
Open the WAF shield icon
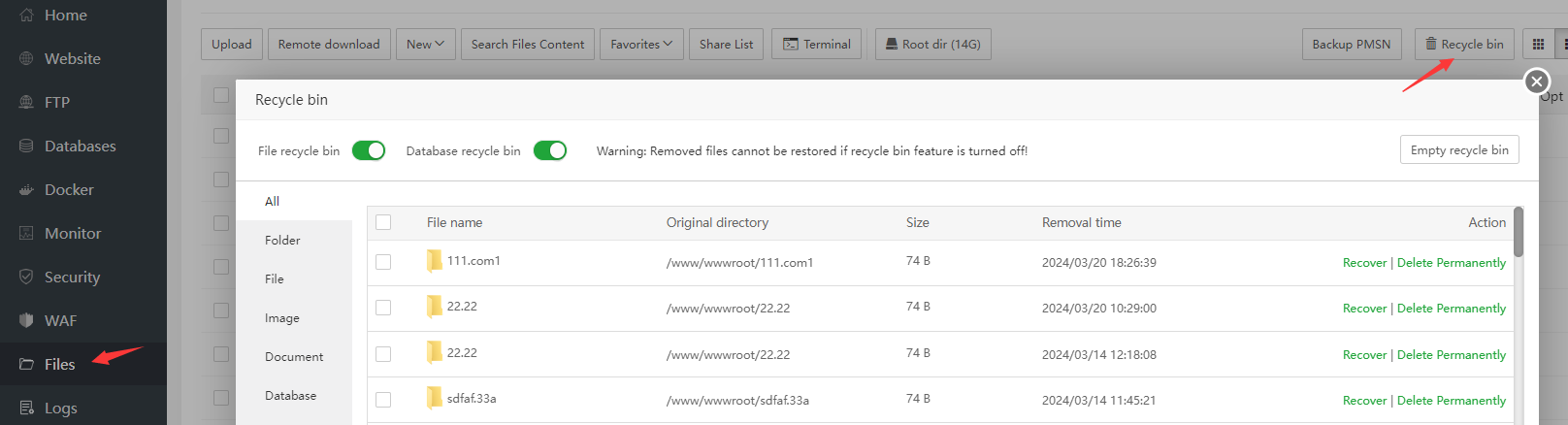(26, 321)
